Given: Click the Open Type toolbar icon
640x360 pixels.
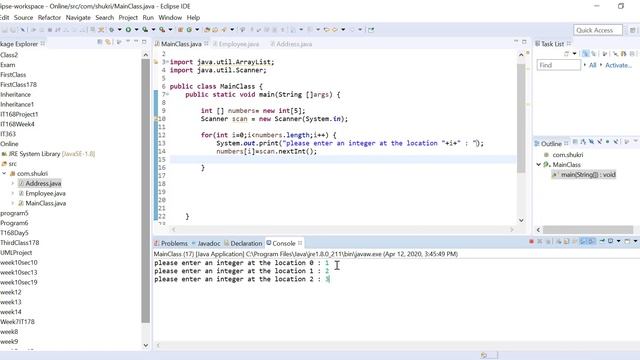Looking at the screenshot, I should [207, 29].
